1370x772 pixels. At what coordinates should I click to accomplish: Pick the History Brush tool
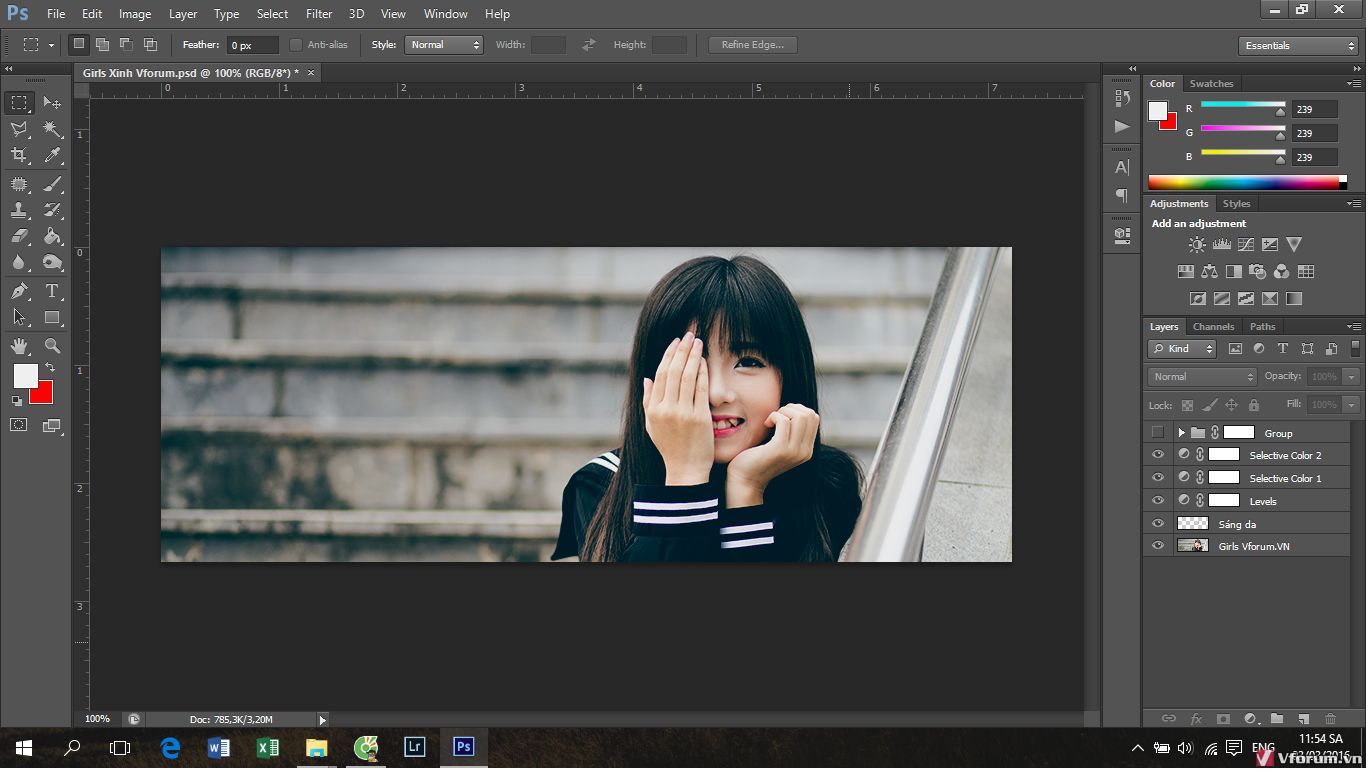pyautogui.click(x=52, y=210)
